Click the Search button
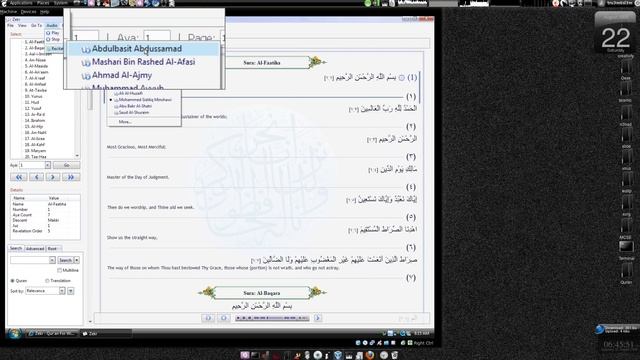Viewport: 640px width, 360px height. point(65,260)
